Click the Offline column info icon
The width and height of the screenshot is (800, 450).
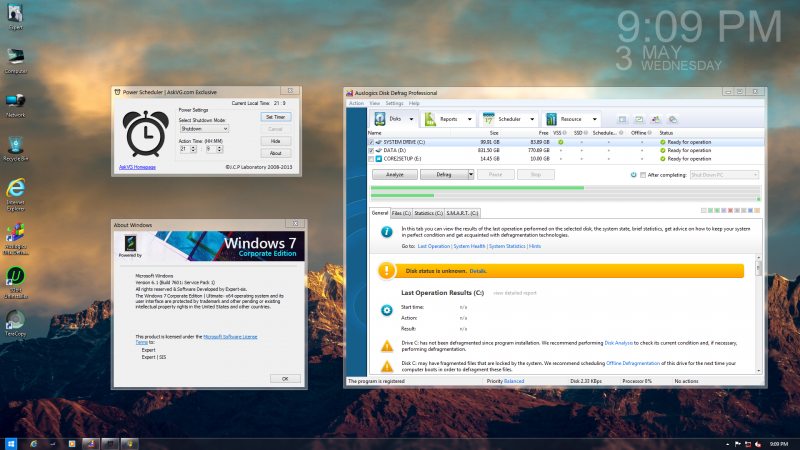tap(649, 133)
